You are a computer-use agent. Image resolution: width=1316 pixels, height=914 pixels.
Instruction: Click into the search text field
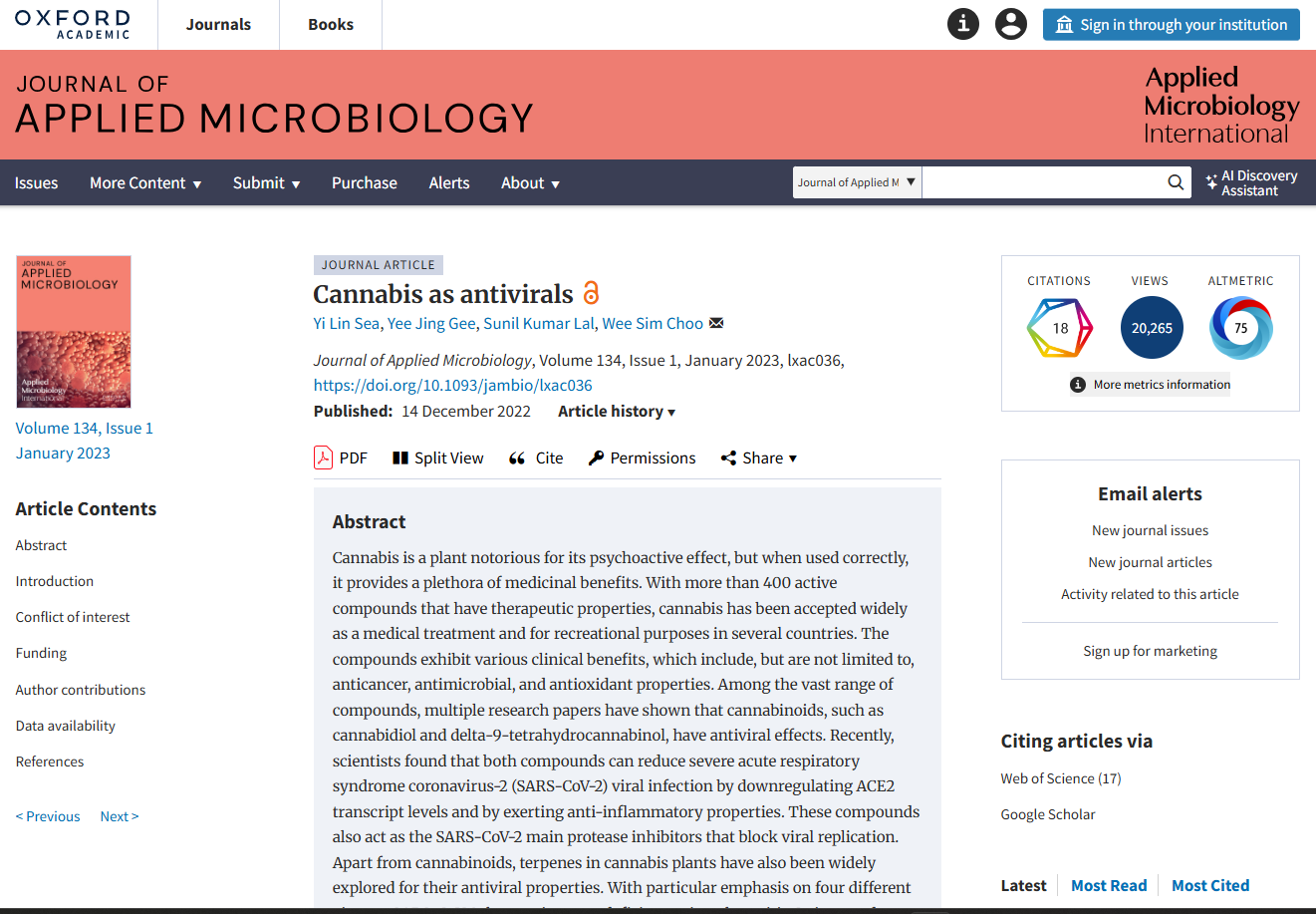[x=1041, y=182]
